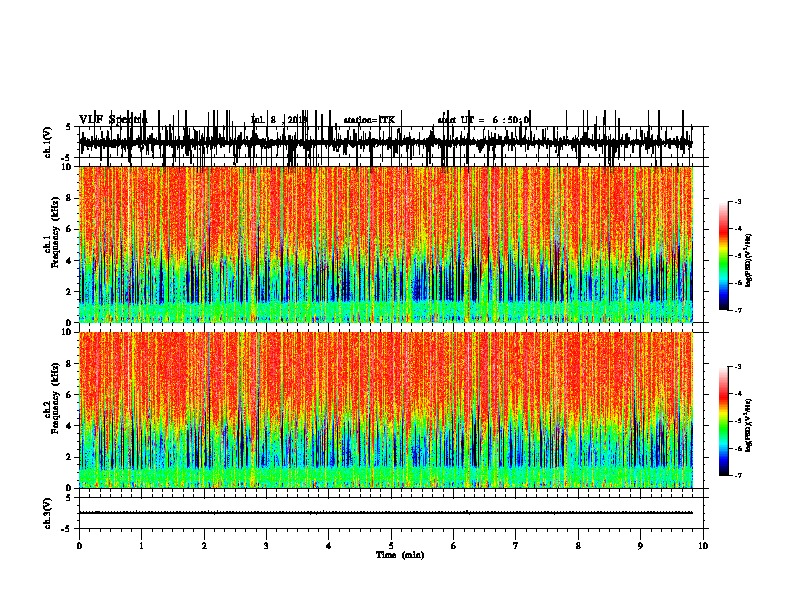
Task: Click the ch.1 spectrogram image panel
Action: [385, 244]
